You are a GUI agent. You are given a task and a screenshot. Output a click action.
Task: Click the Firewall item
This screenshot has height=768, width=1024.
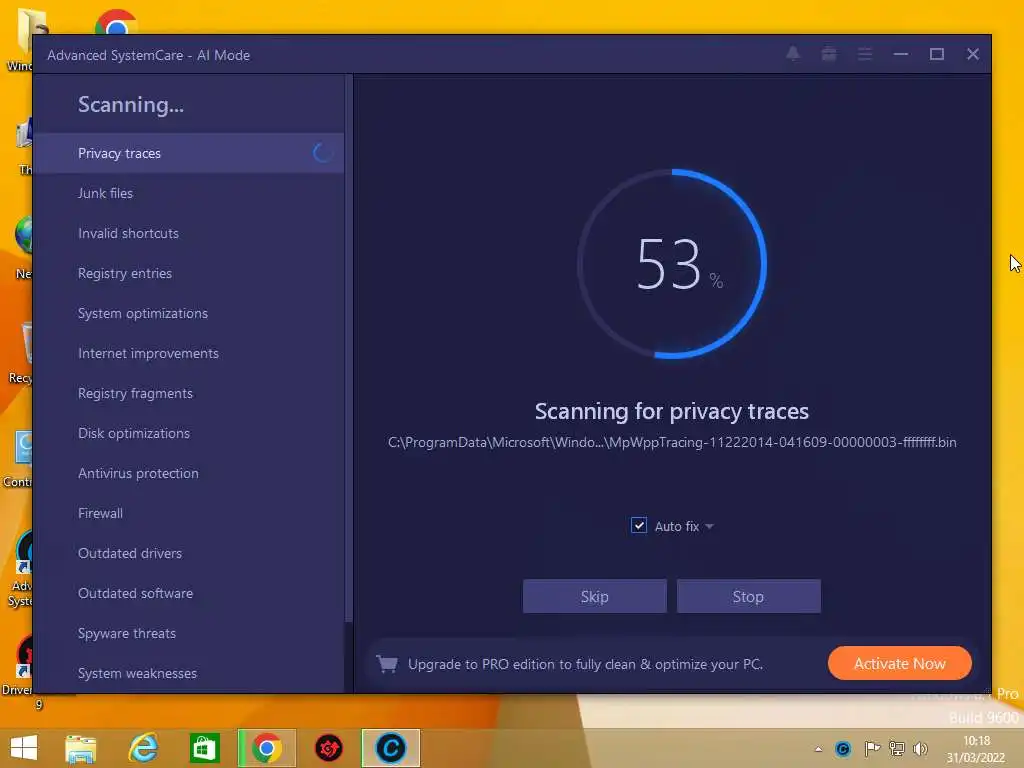[188, 513]
